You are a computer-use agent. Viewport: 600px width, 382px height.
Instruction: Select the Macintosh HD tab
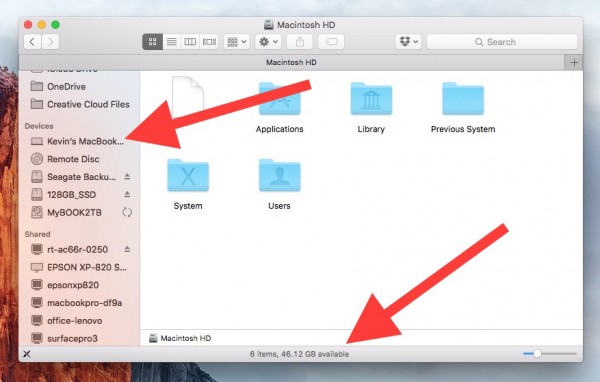point(291,62)
